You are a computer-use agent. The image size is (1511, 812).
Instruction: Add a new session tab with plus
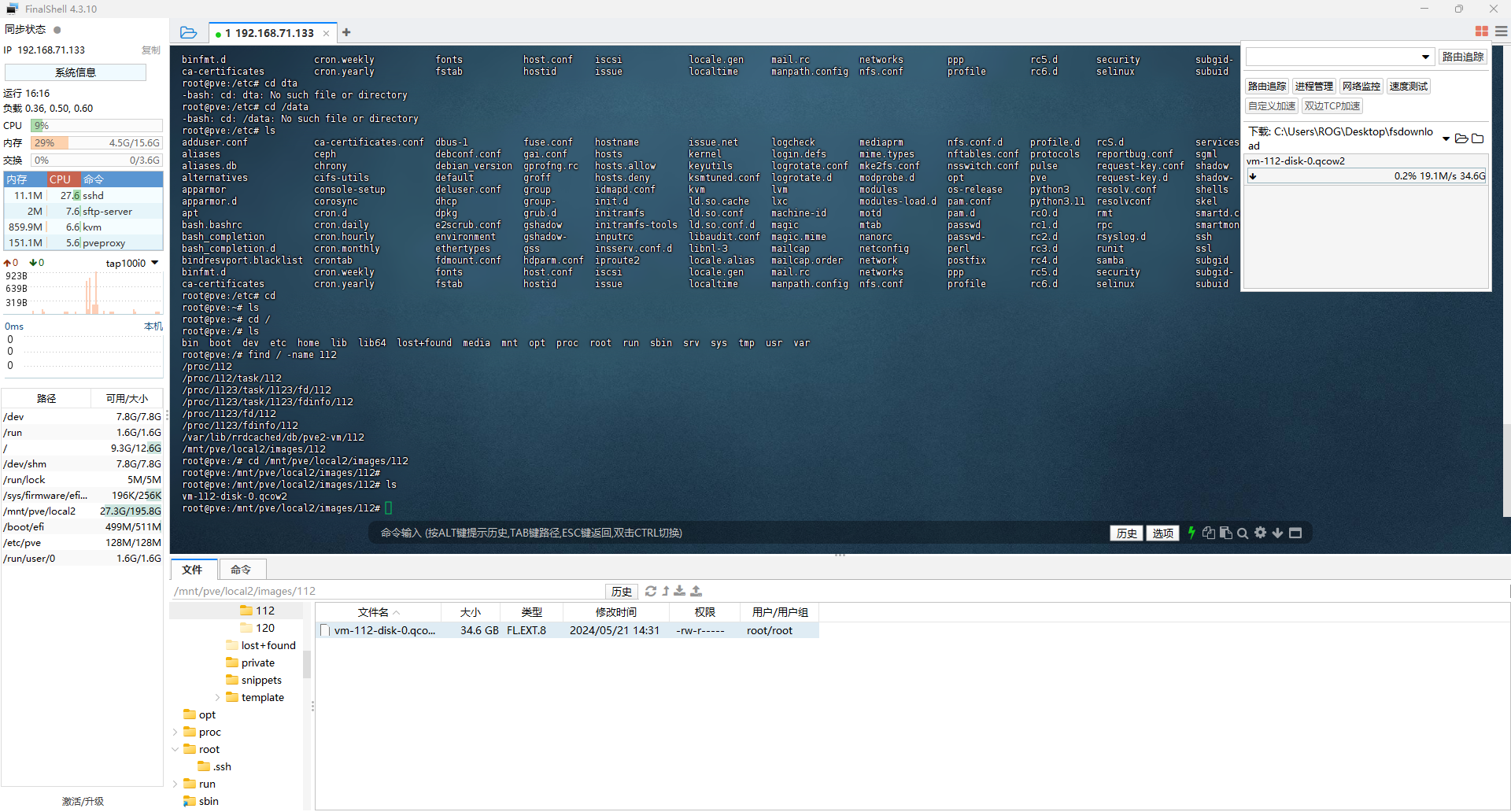[x=346, y=32]
